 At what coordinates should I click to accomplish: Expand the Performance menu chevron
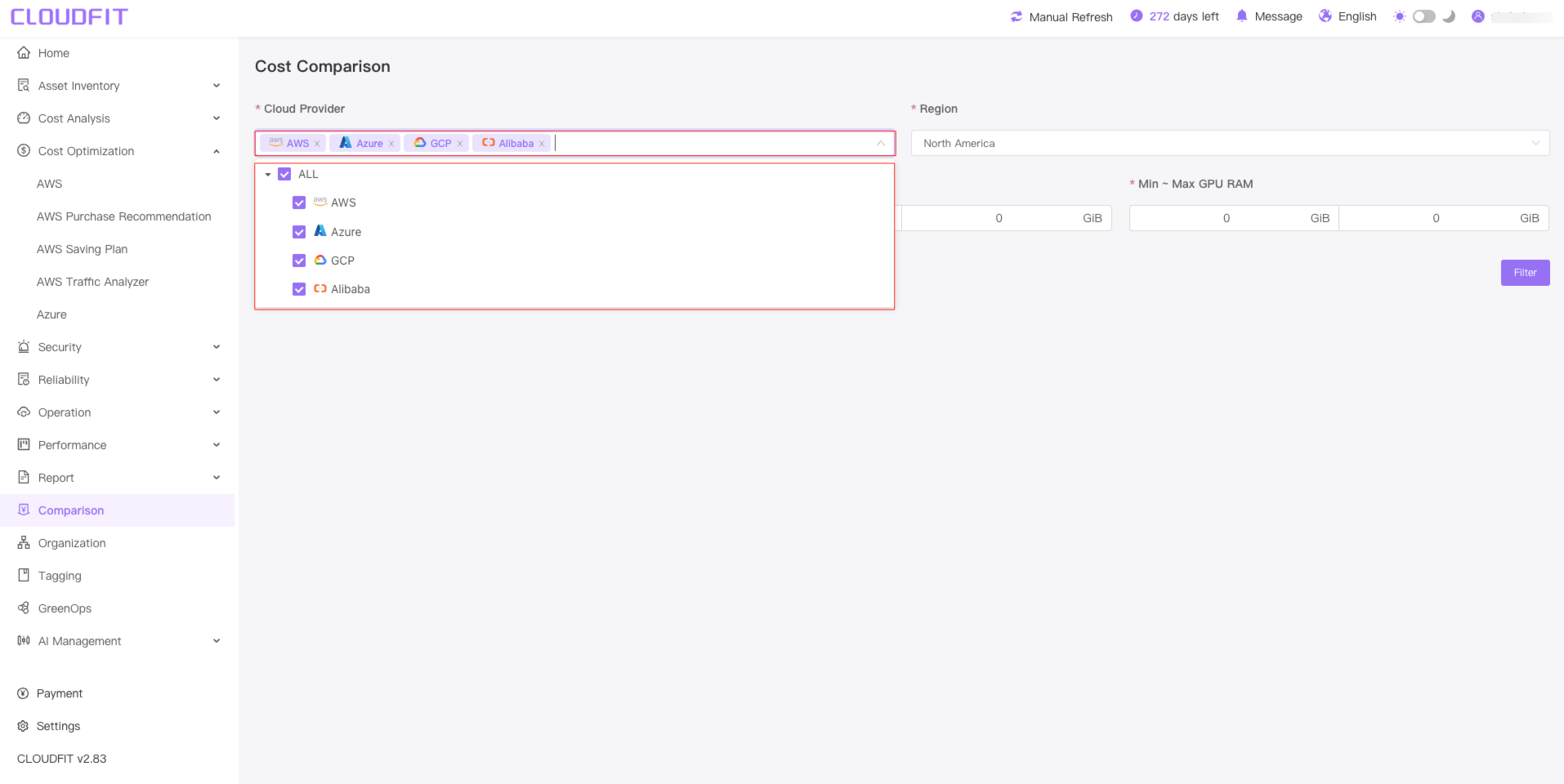(217, 445)
